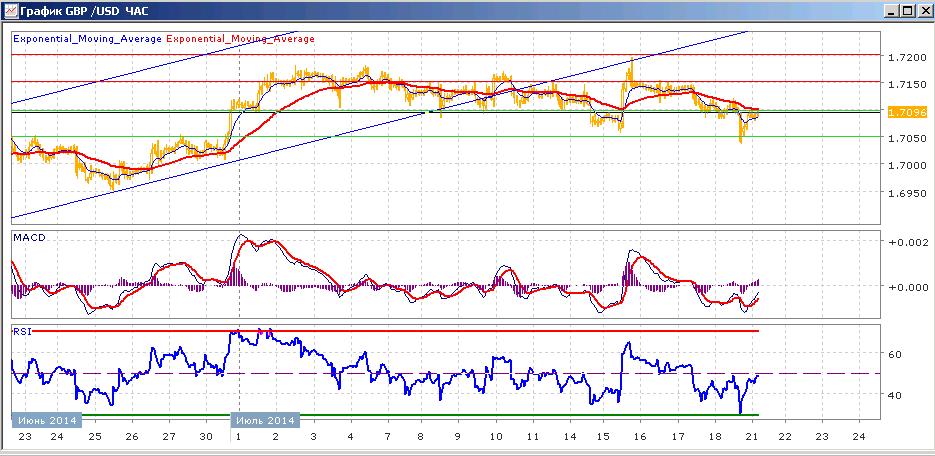The height and width of the screenshot is (456, 935).
Task: Click date 11 on the time axis
Action: click(533, 436)
